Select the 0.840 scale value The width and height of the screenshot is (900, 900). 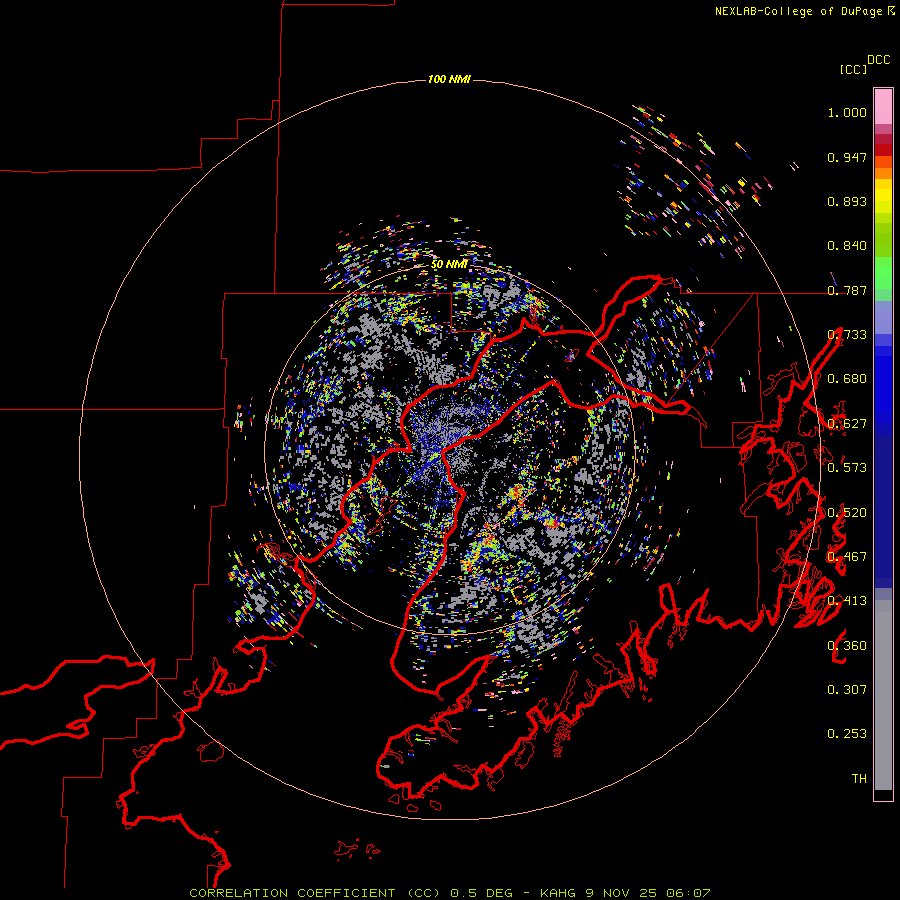(x=847, y=246)
